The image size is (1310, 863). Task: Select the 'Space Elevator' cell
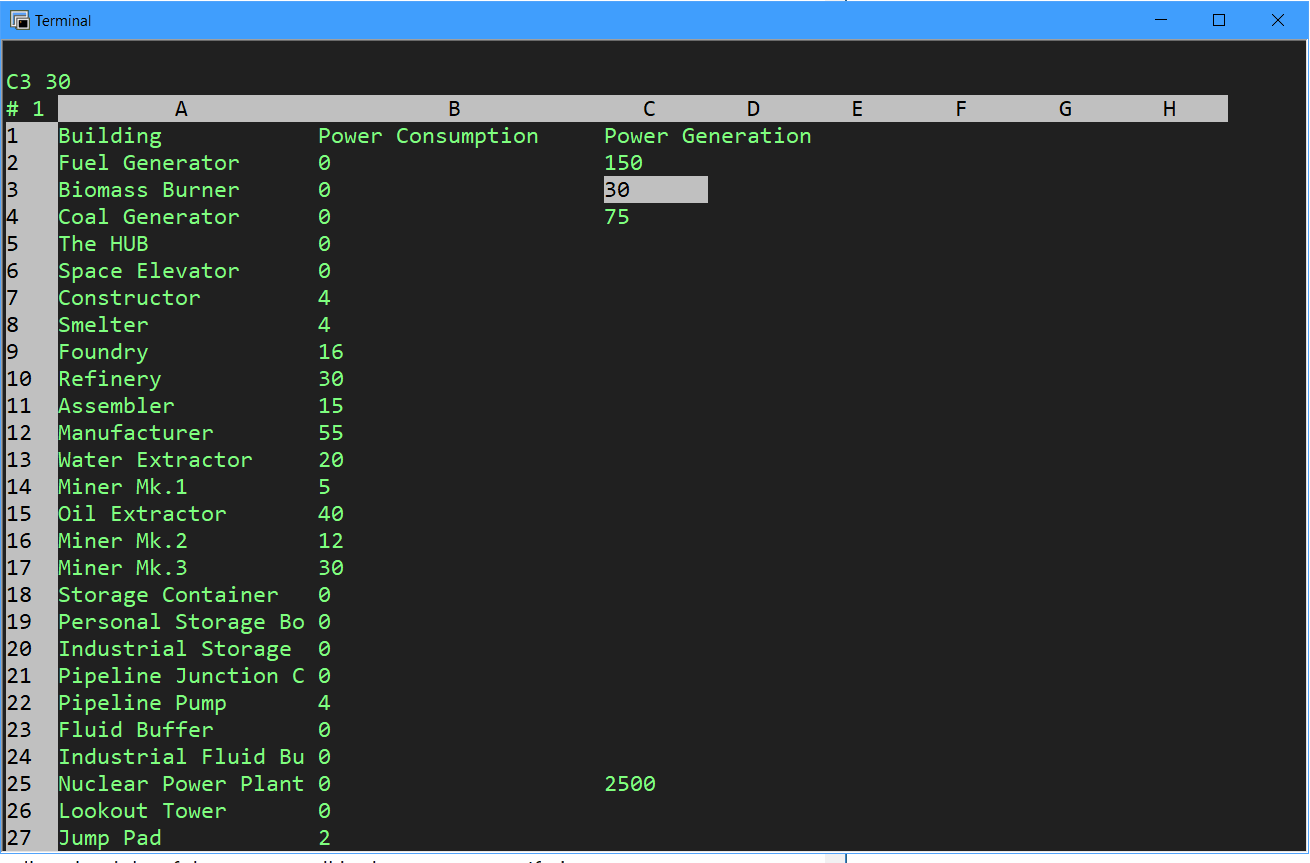coord(149,271)
